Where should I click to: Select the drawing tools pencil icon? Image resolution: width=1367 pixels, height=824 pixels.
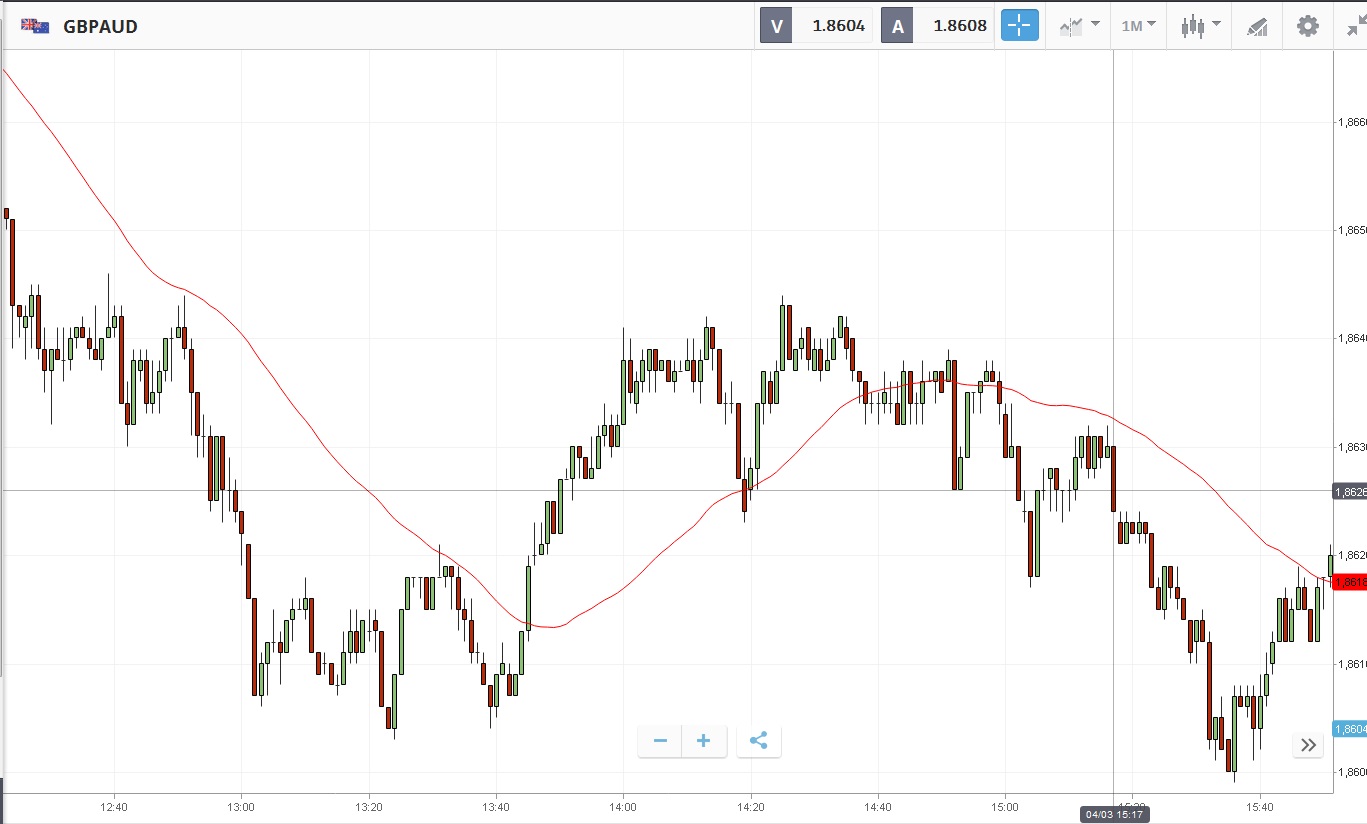pos(1257,27)
